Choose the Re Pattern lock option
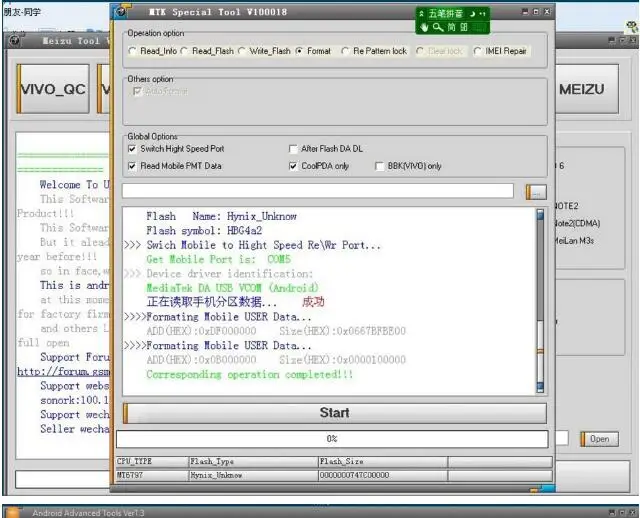Image resolution: width=640 pixels, height=518 pixels. 374,51
